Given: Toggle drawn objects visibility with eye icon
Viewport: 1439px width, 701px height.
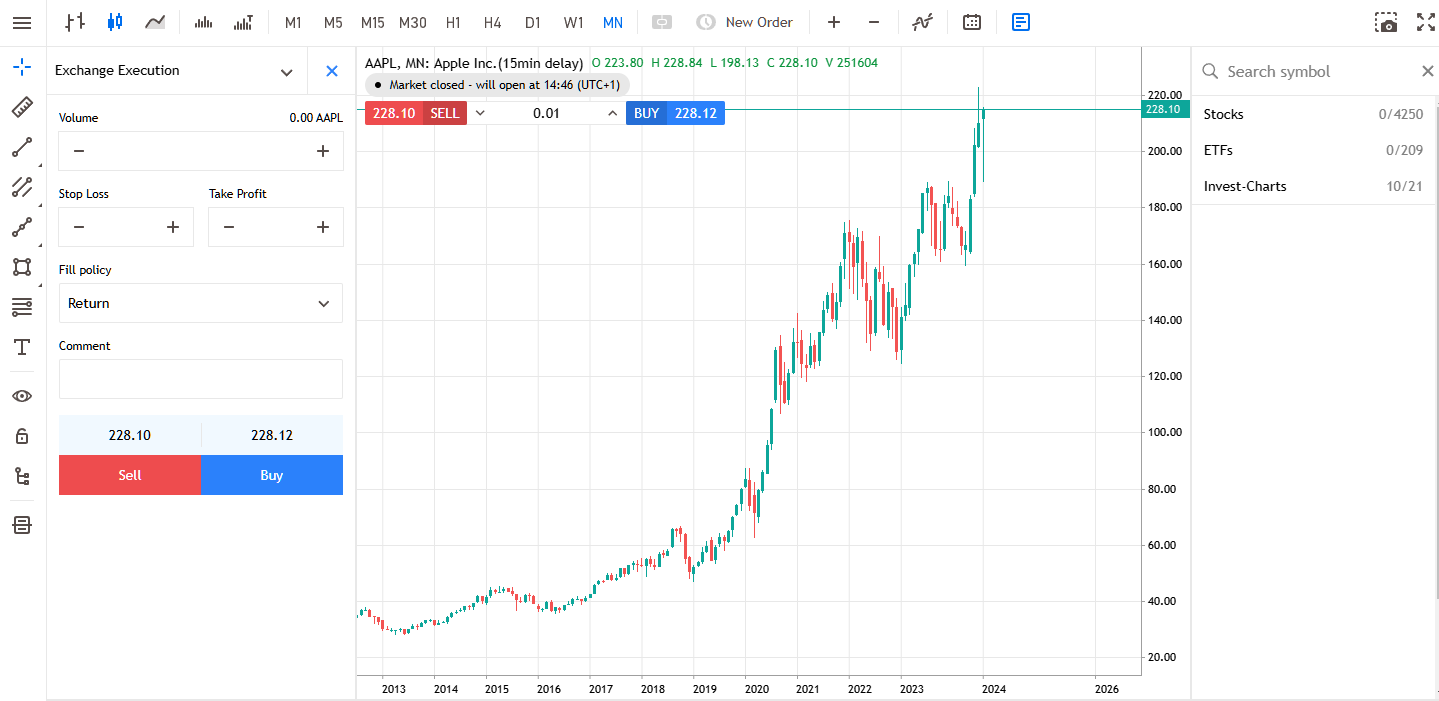Looking at the screenshot, I should 22,395.
